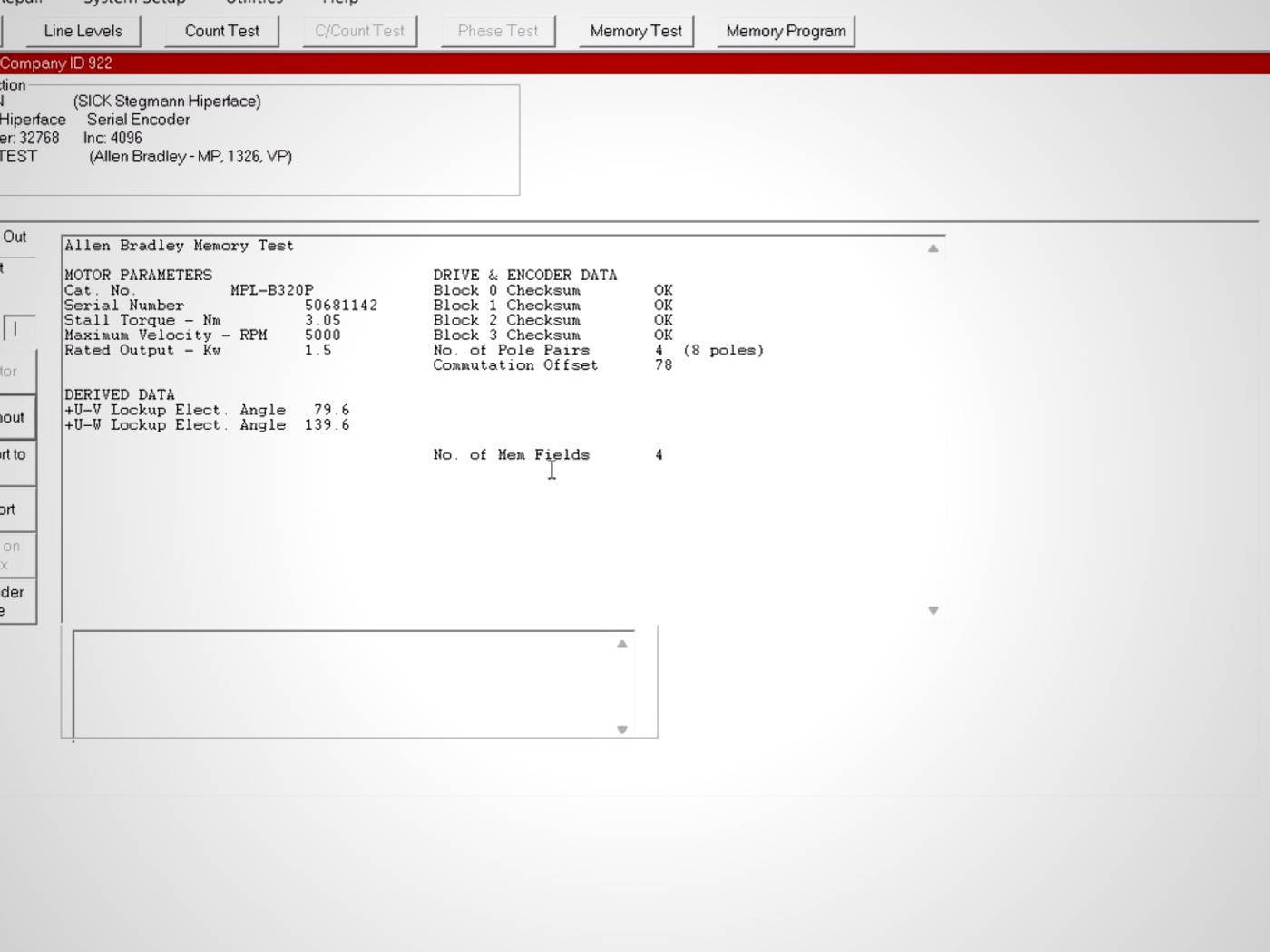Click the OK status for Block 3 Checksum
Screen dimensions: 1270x952
pos(664,335)
